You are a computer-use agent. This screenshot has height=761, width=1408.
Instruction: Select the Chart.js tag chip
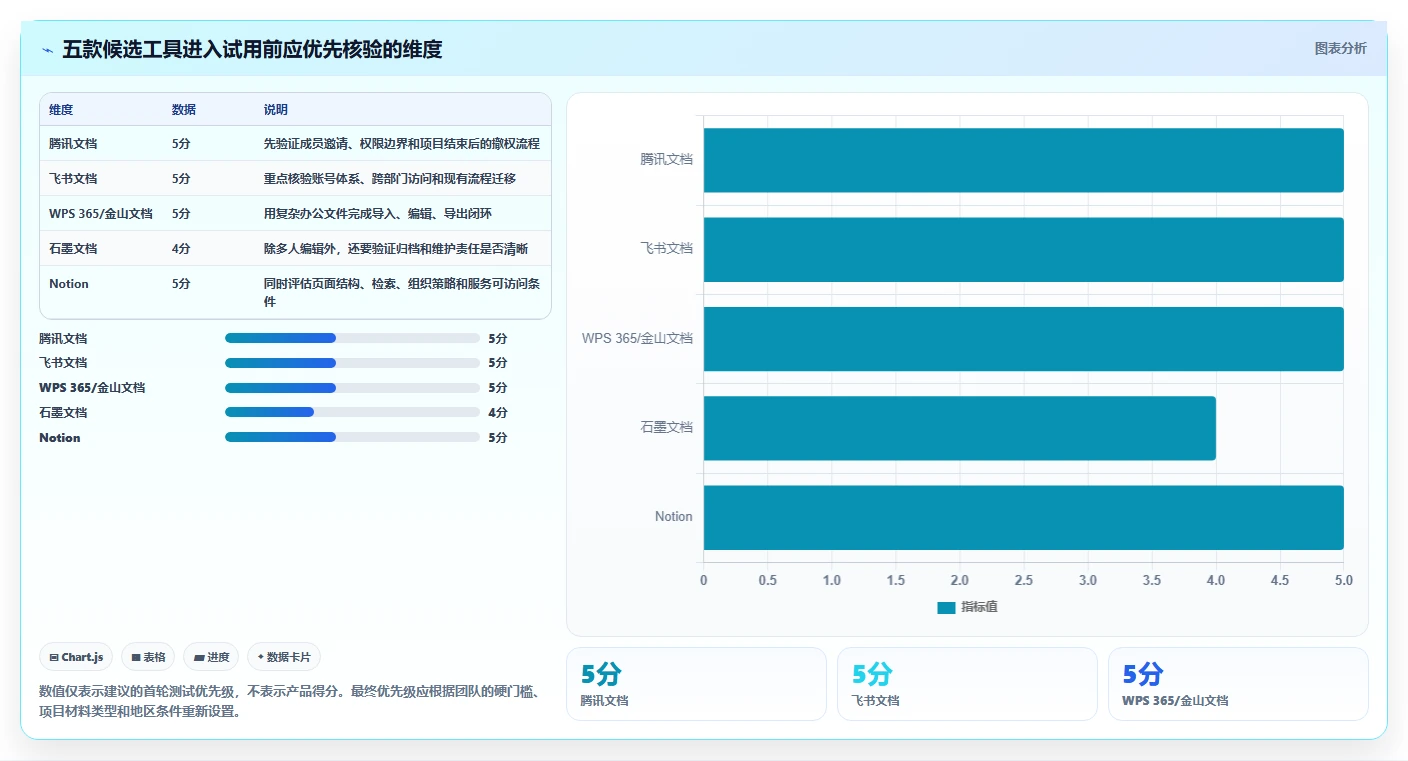[x=76, y=657]
